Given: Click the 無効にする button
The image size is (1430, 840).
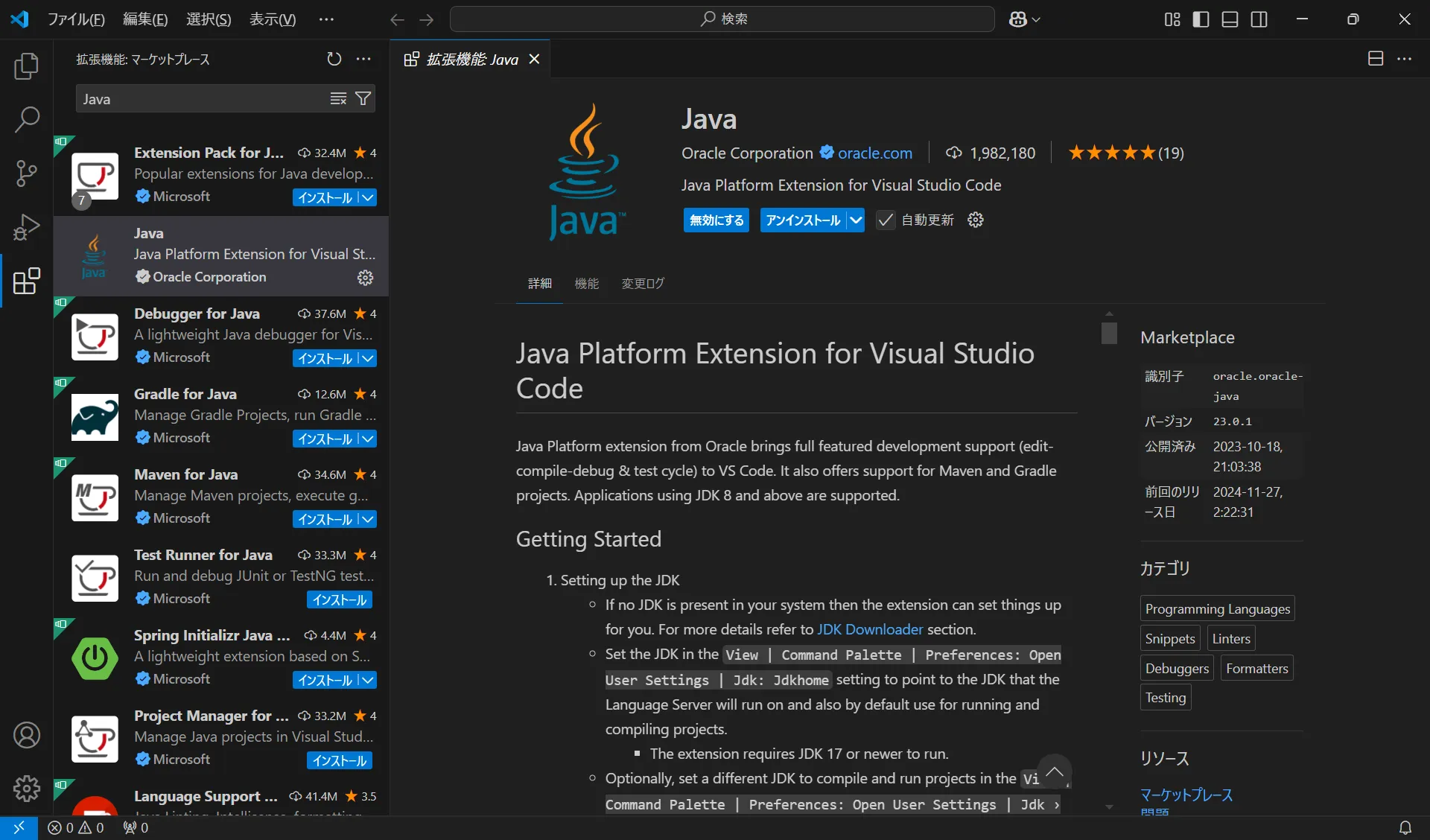Looking at the screenshot, I should pyautogui.click(x=716, y=220).
